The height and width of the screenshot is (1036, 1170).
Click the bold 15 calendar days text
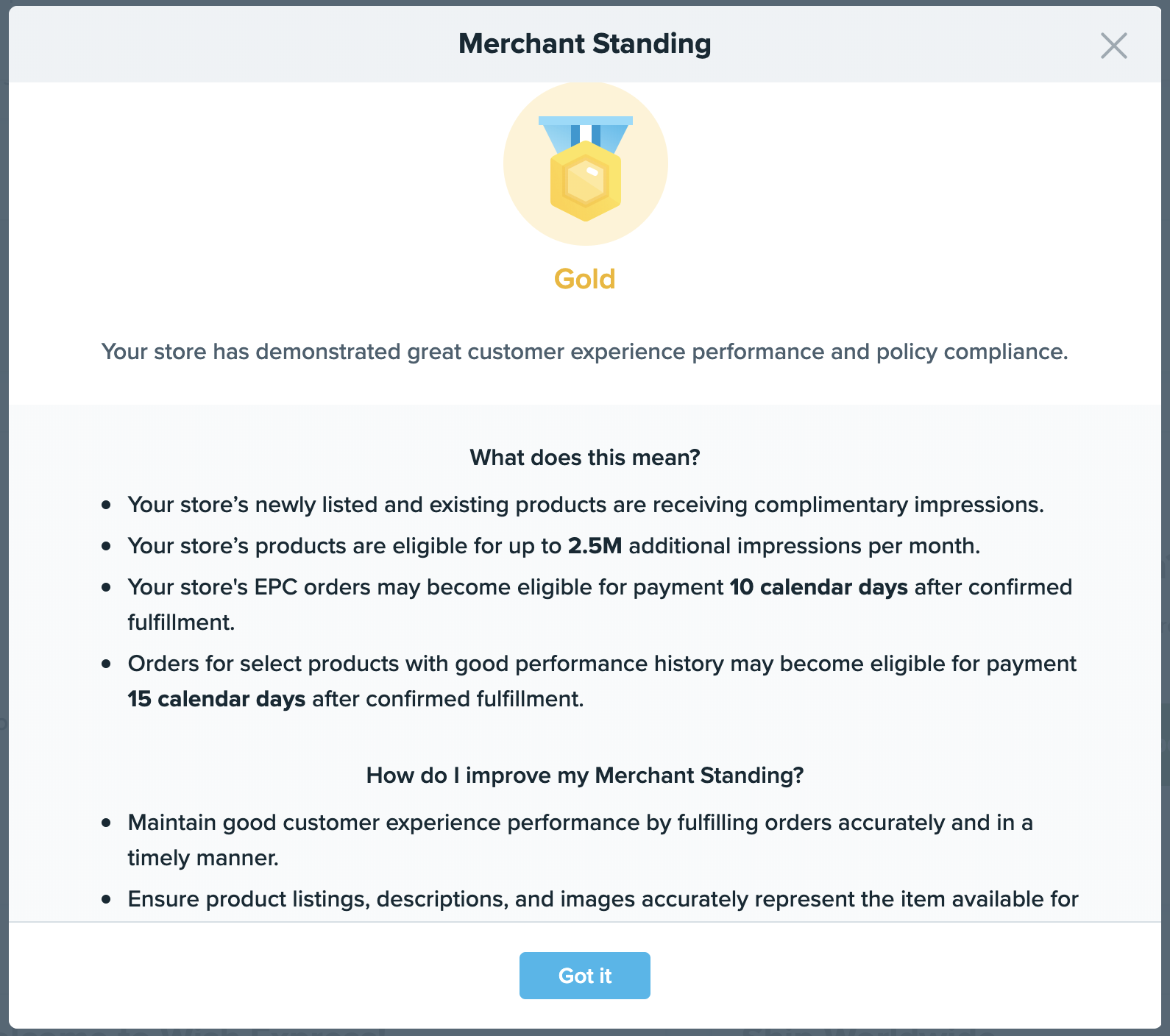pos(216,699)
